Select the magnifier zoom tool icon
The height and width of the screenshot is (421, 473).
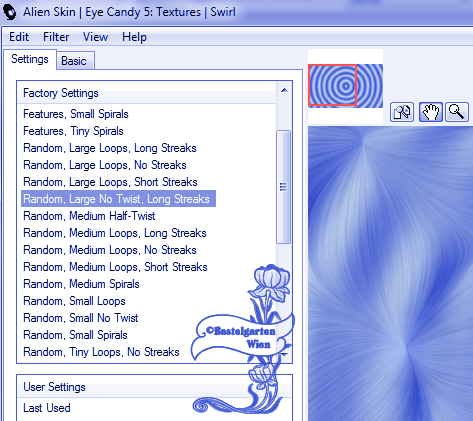coord(457,112)
